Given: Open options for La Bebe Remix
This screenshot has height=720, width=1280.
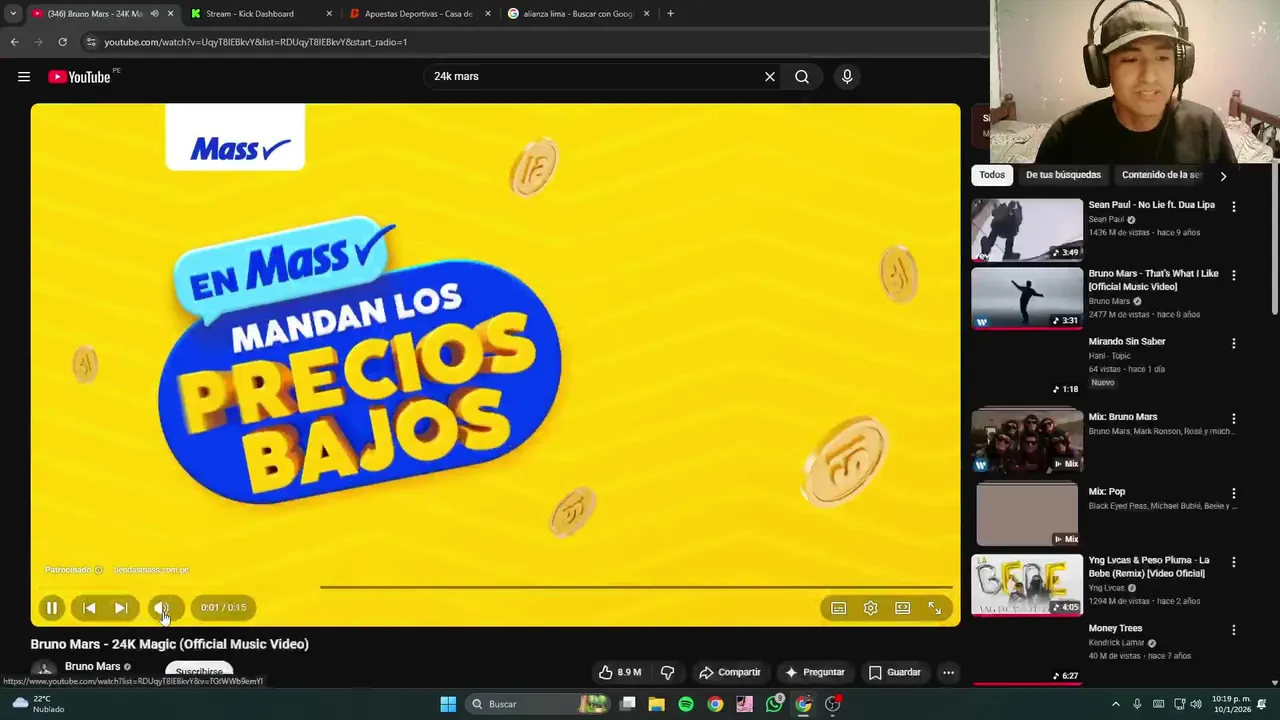Looking at the screenshot, I should pyautogui.click(x=1234, y=562).
